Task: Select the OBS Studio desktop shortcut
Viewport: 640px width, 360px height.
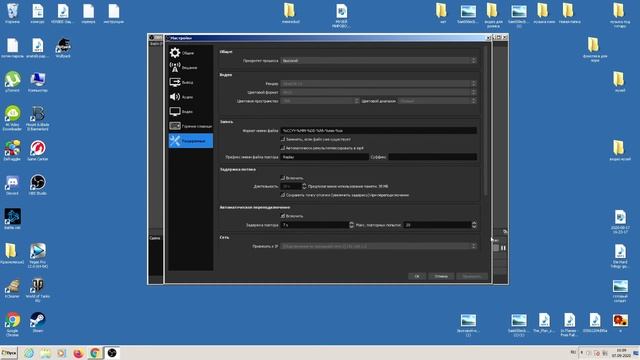Action: 38,185
